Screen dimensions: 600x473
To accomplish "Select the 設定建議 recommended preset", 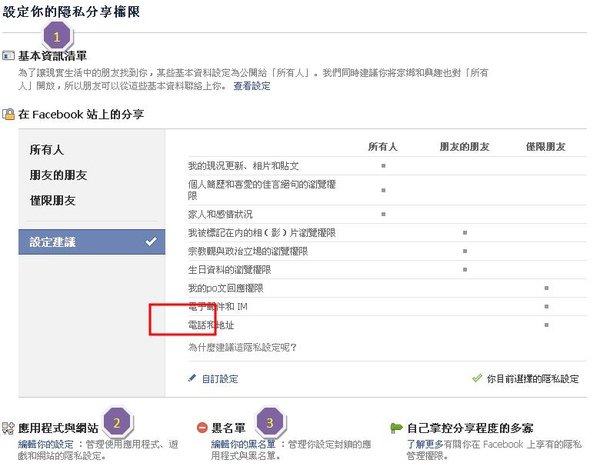I will (x=92, y=242).
